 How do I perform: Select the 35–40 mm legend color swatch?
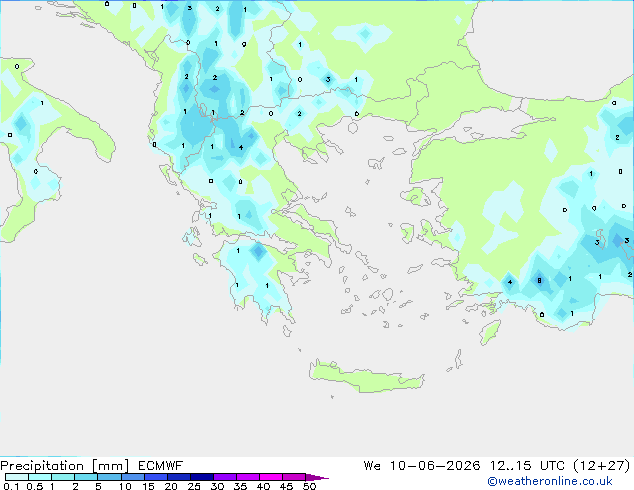click(x=248, y=477)
